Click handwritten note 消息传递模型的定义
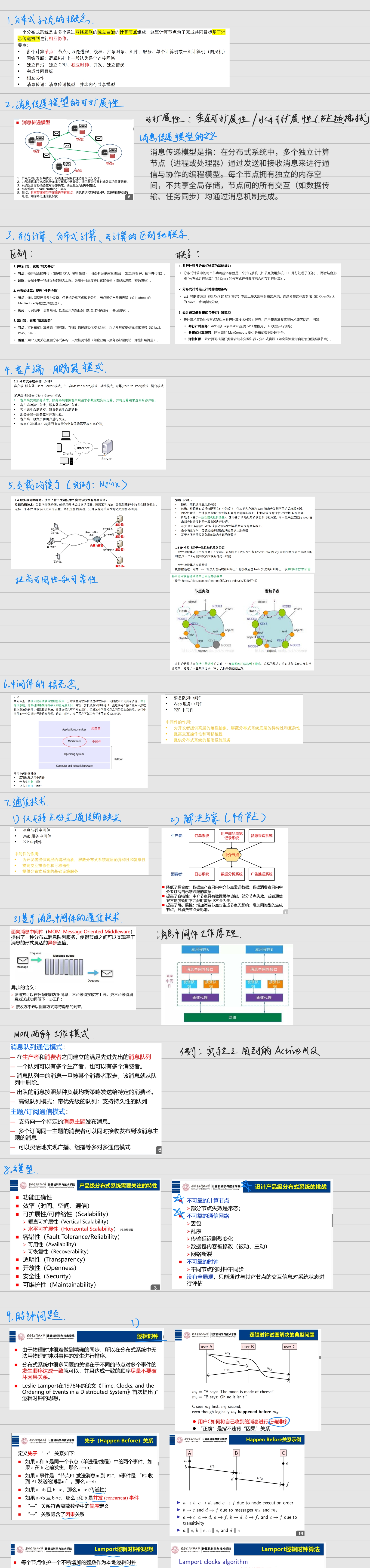 179,137
